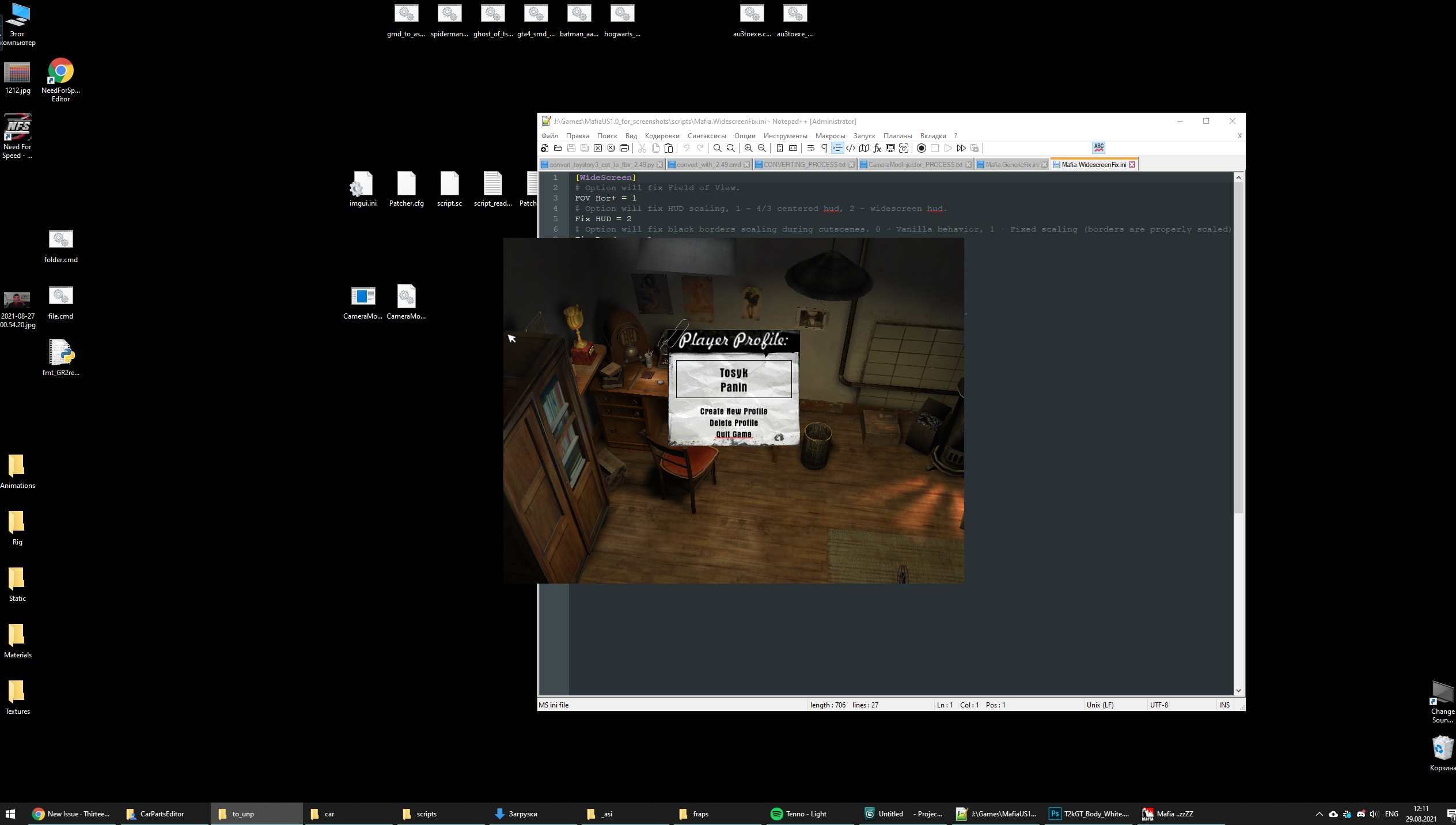1456x825 pixels.
Task: Click the Start Recording macro button
Action: (x=922, y=148)
